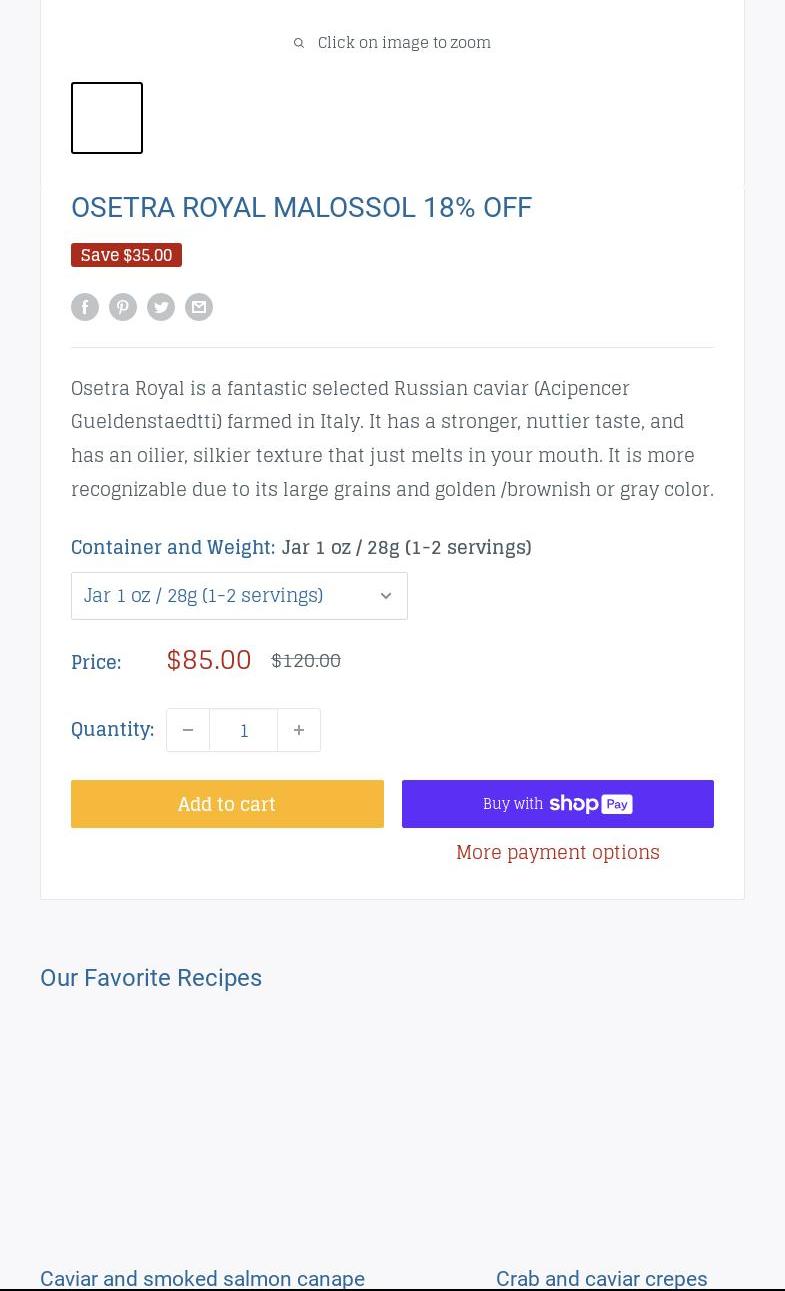Click the $85.00 sale price
Screen dimensions: 785x1291
[x=209, y=660]
